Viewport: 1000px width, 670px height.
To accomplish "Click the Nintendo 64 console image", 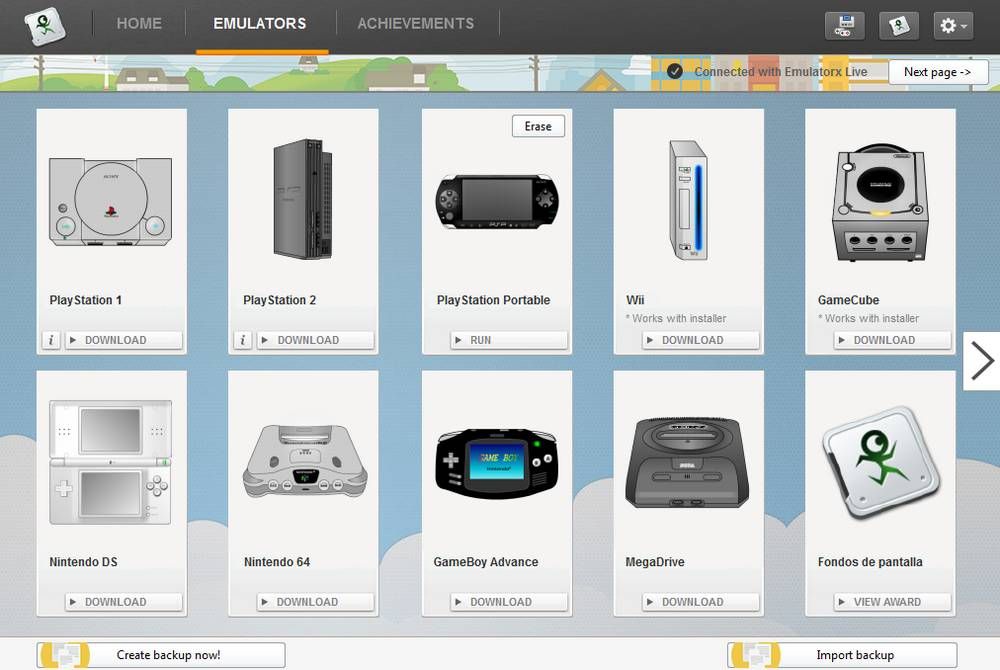I will click(x=305, y=460).
